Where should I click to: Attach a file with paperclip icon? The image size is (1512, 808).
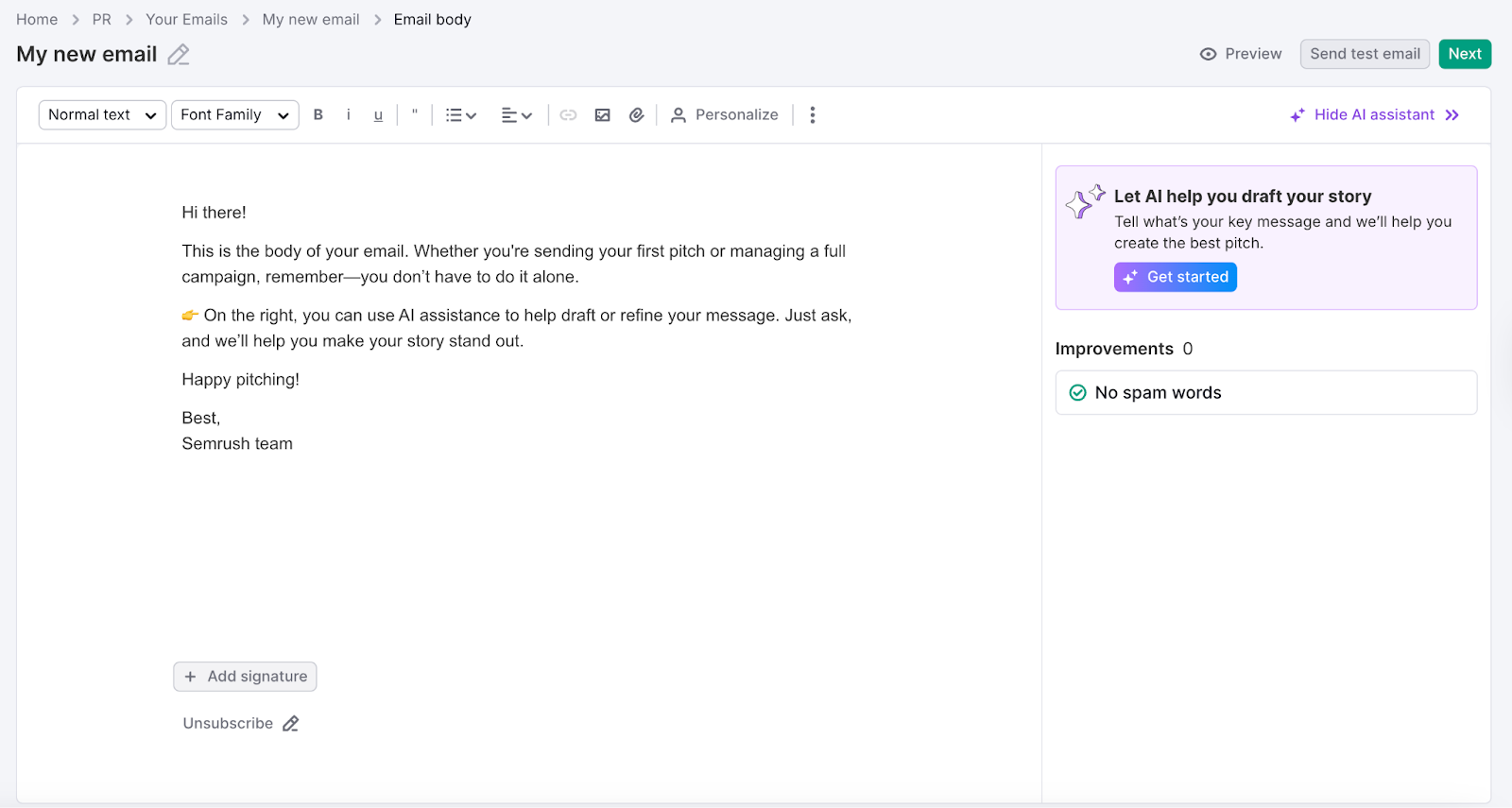pos(637,114)
